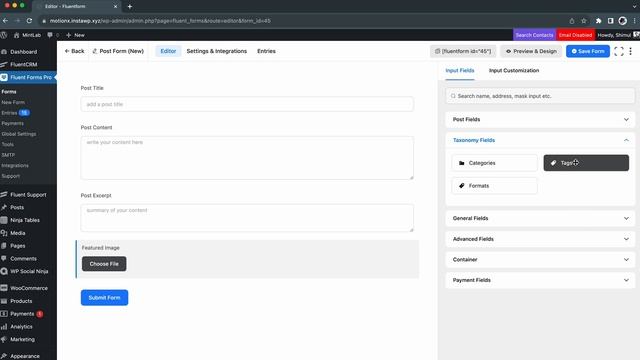Go Back to forms list
The image size is (640, 360).
(x=74, y=51)
